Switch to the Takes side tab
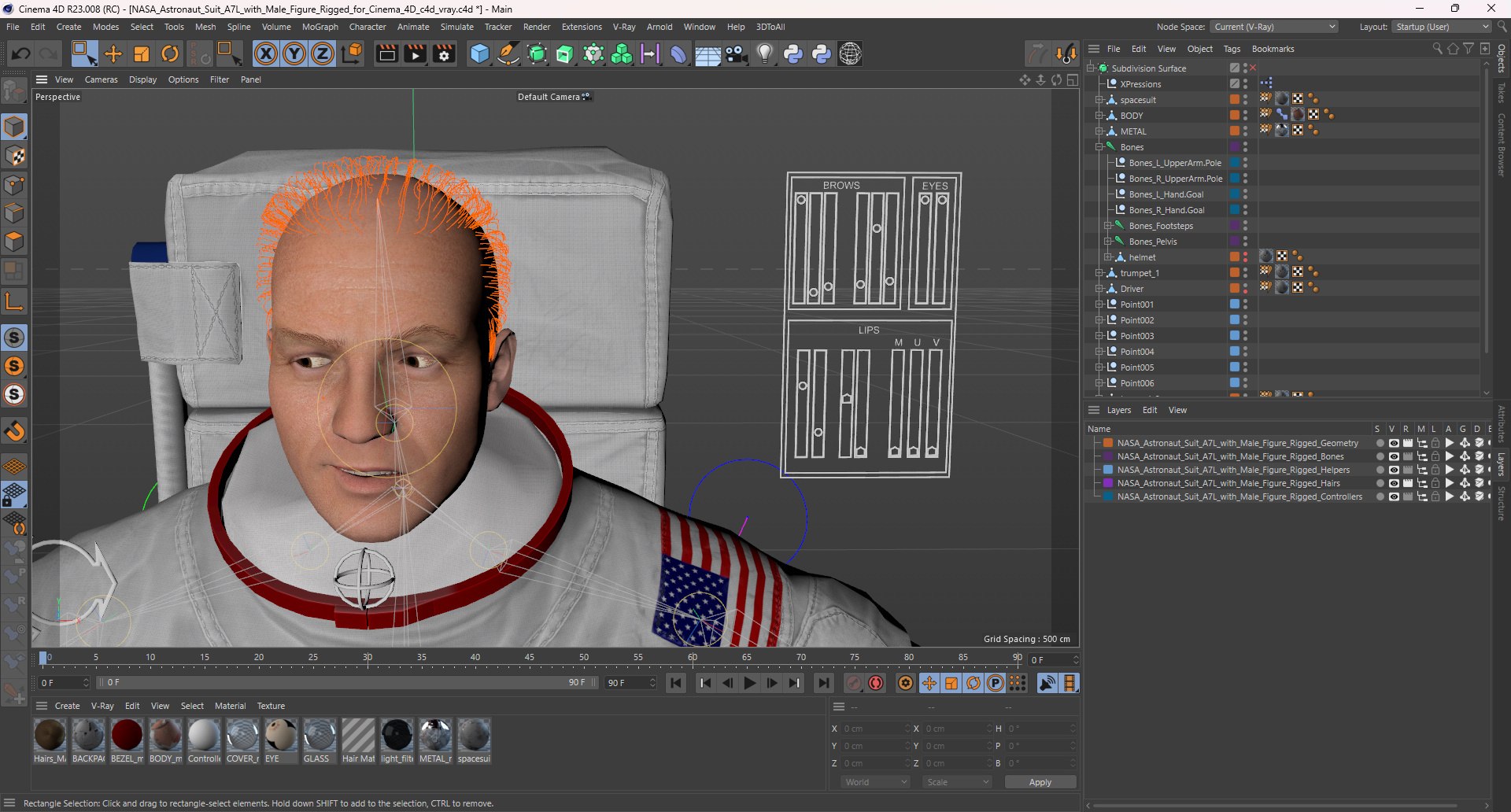Viewport: 1511px width, 812px height. (x=1502, y=92)
